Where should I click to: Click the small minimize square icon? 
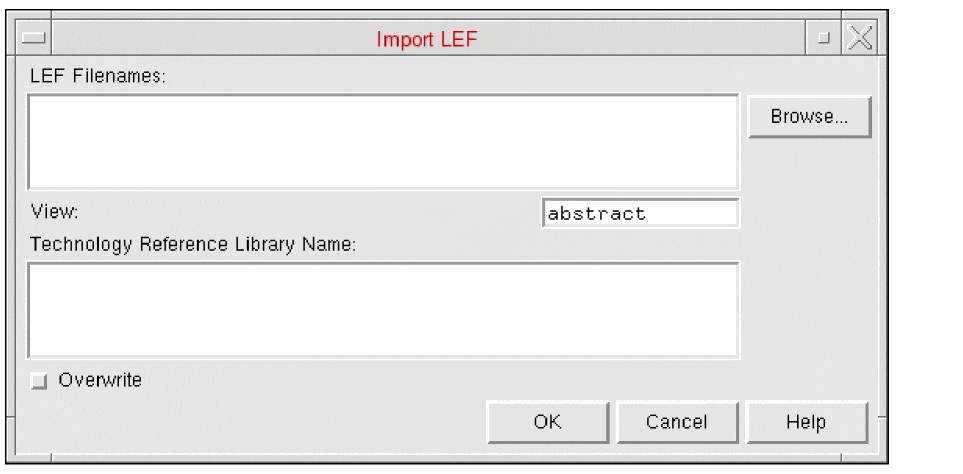coord(824,39)
